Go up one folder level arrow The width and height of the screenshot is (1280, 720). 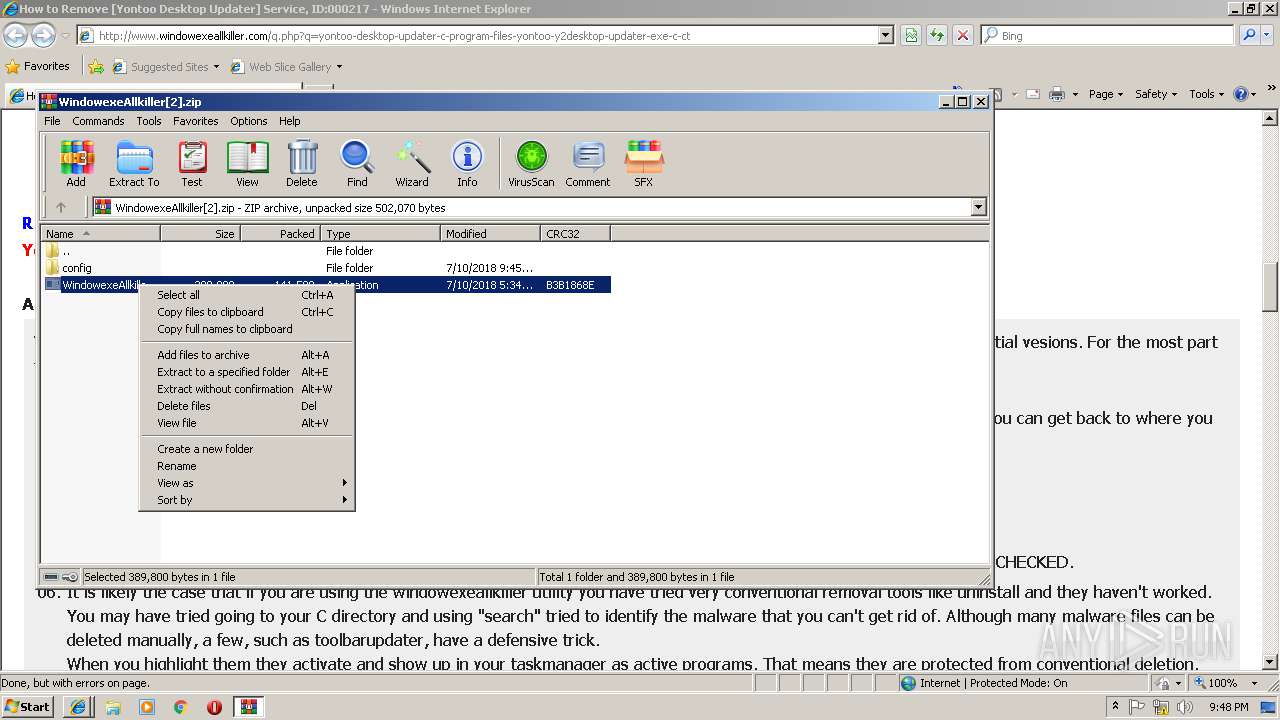pos(61,207)
